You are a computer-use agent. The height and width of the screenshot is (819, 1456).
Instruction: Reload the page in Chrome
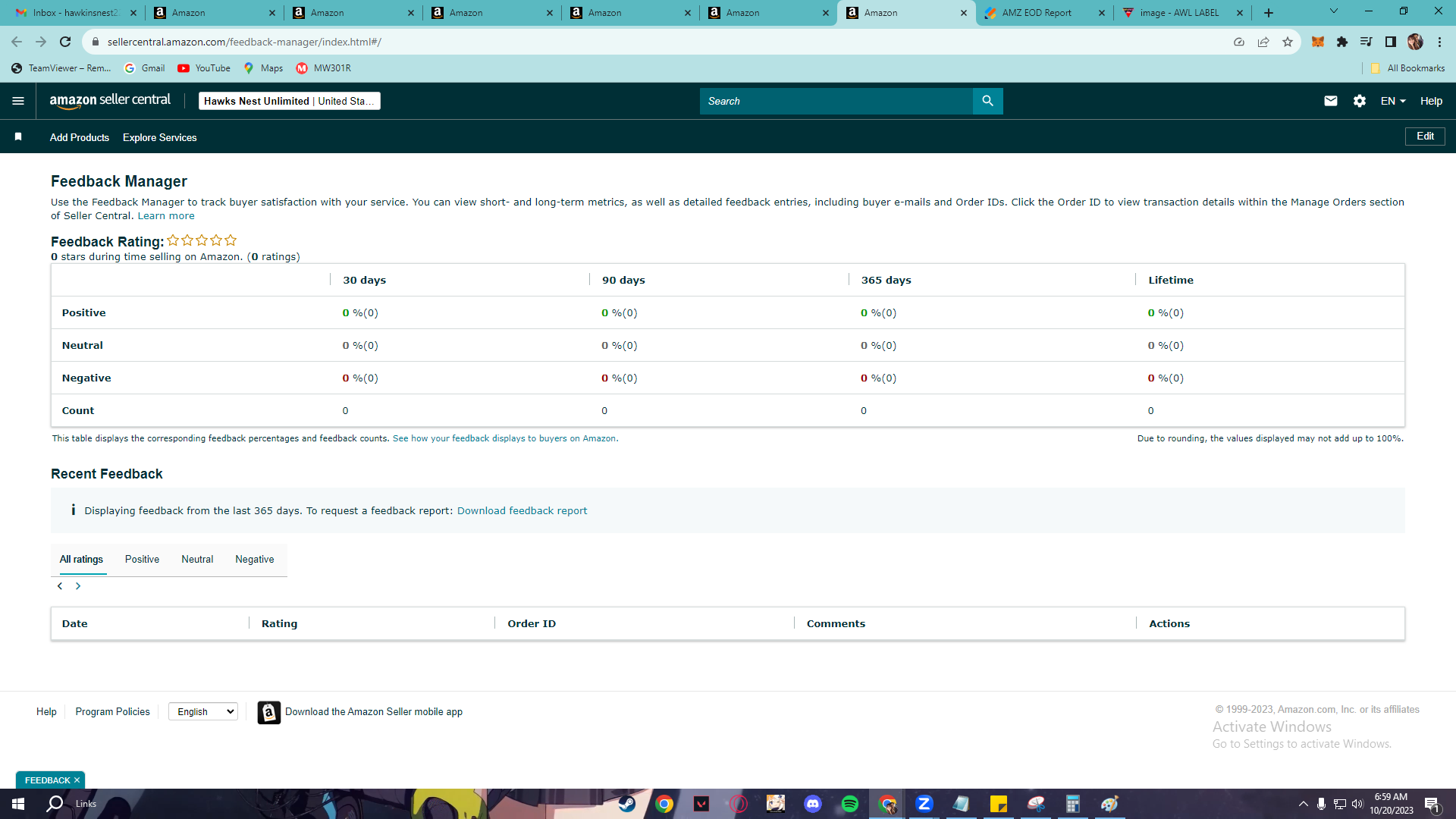(65, 42)
